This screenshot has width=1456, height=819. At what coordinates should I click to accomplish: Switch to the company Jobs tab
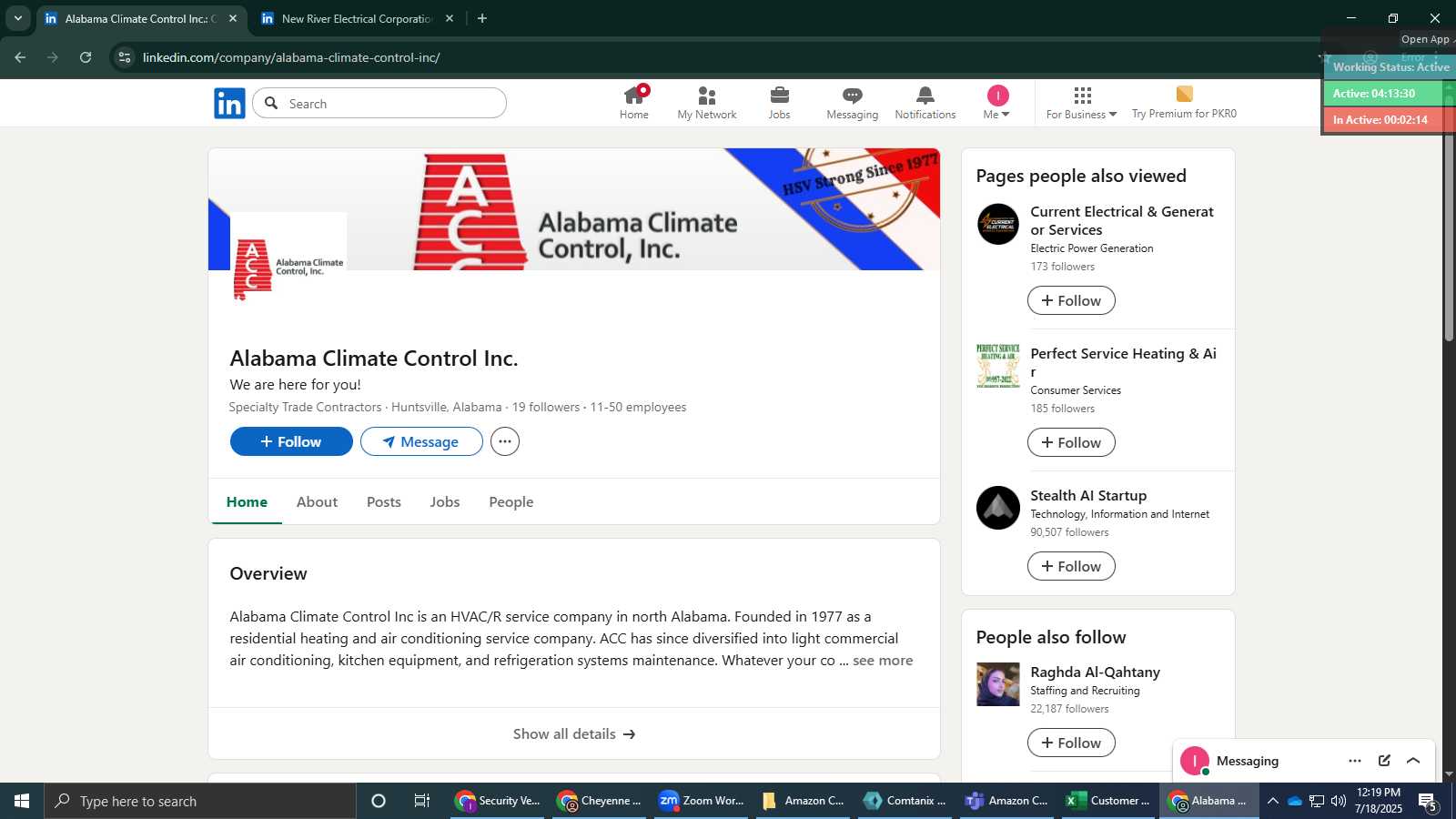click(445, 501)
